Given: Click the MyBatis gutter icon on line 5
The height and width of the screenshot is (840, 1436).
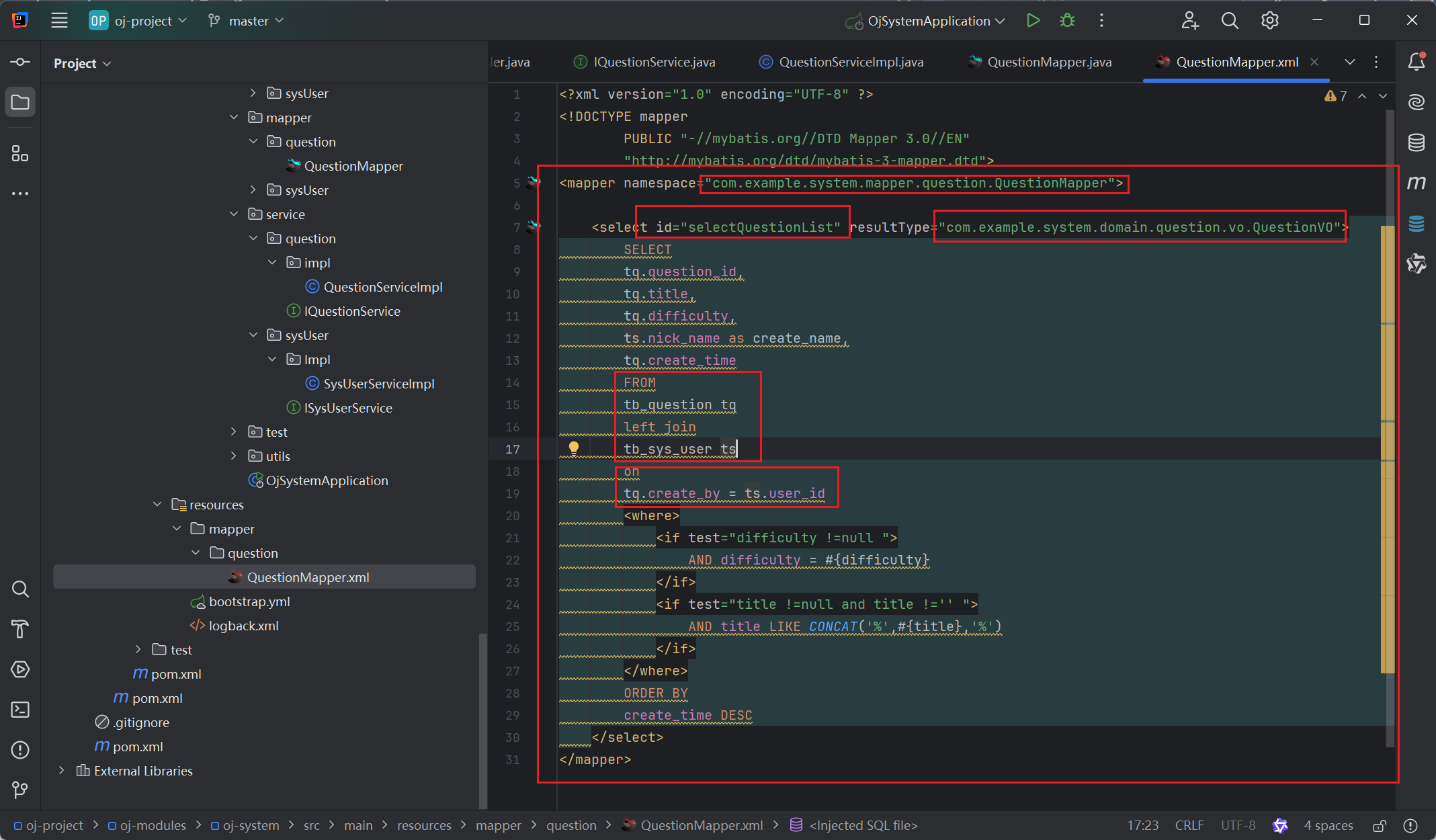Looking at the screenshot, I should point(534,182).
